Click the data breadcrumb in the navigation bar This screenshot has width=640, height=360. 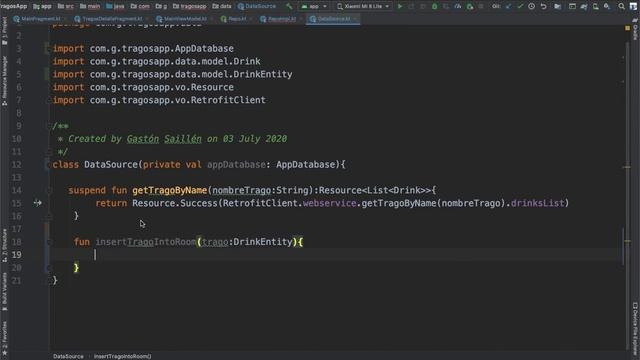(x=222, y=6)
